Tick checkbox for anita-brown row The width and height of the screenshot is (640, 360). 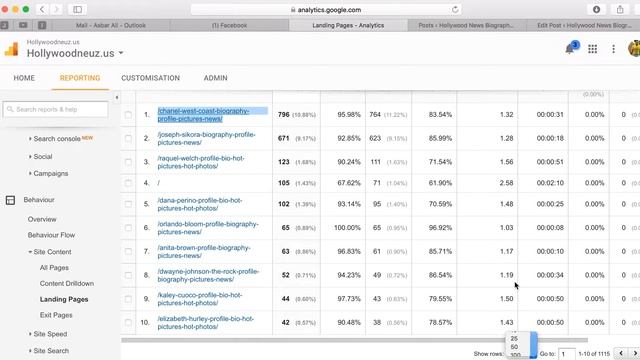coord(128,251)
